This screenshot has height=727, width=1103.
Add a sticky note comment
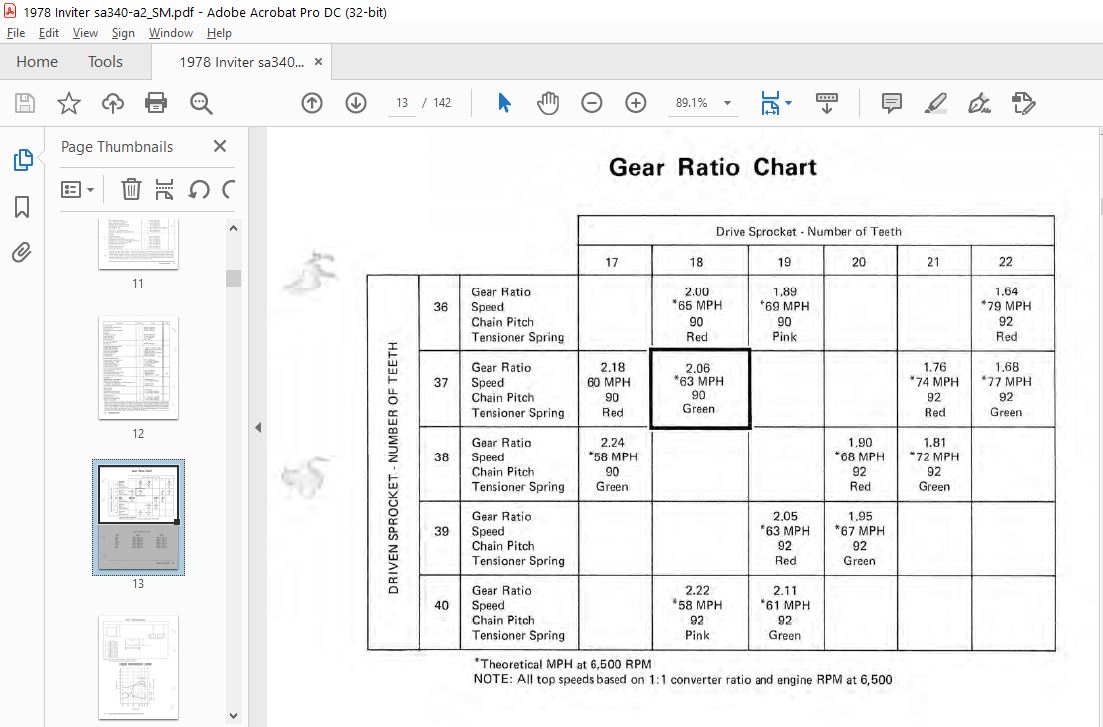[892, 103]
